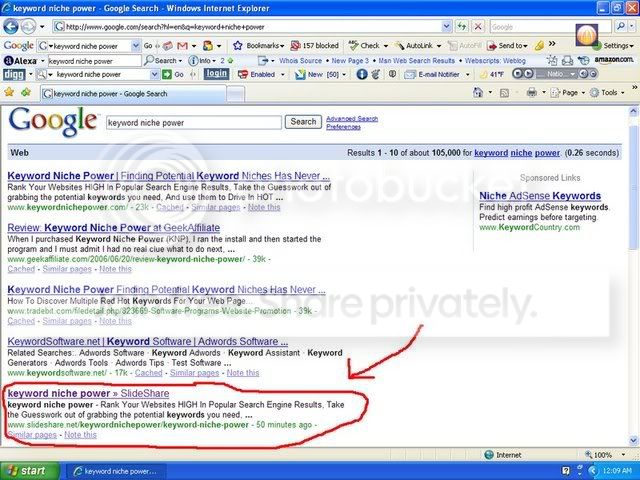Expand the address bar history dropdown
This screenshot has height=480, width=640.
[447, 27]
